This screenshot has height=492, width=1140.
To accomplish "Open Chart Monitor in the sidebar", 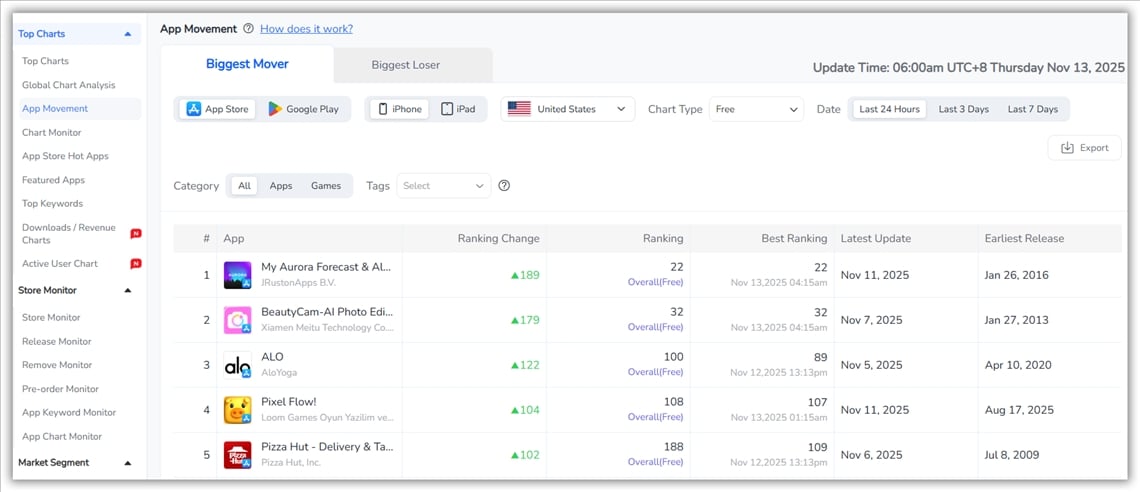I will (x=52, y=133).
